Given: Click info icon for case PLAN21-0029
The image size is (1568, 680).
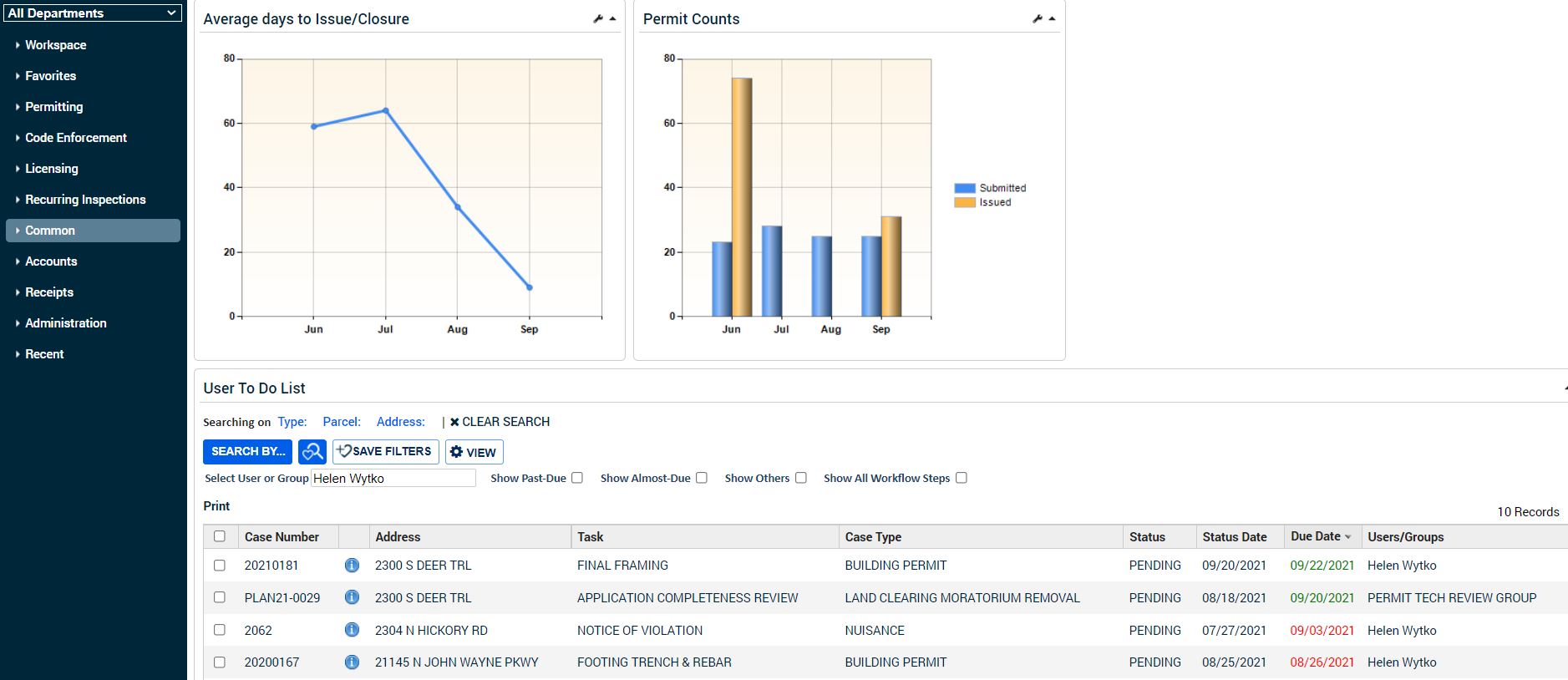Looking at the screenshot, I should point(352,597).
